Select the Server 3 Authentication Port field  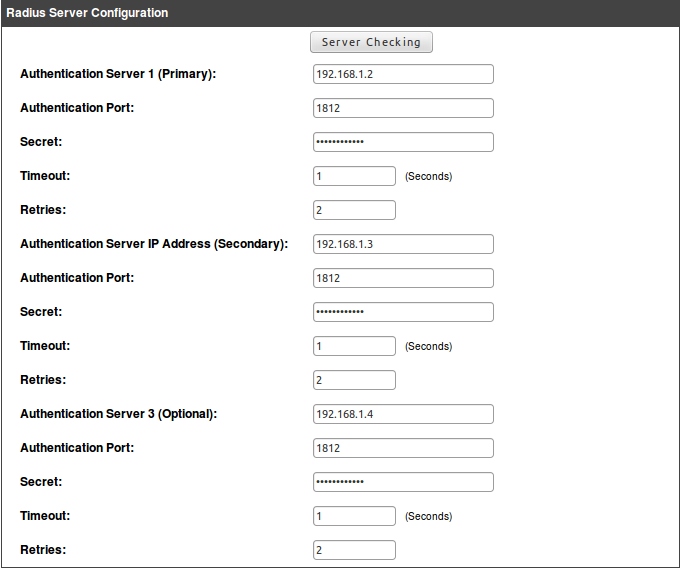coord(403,448)
